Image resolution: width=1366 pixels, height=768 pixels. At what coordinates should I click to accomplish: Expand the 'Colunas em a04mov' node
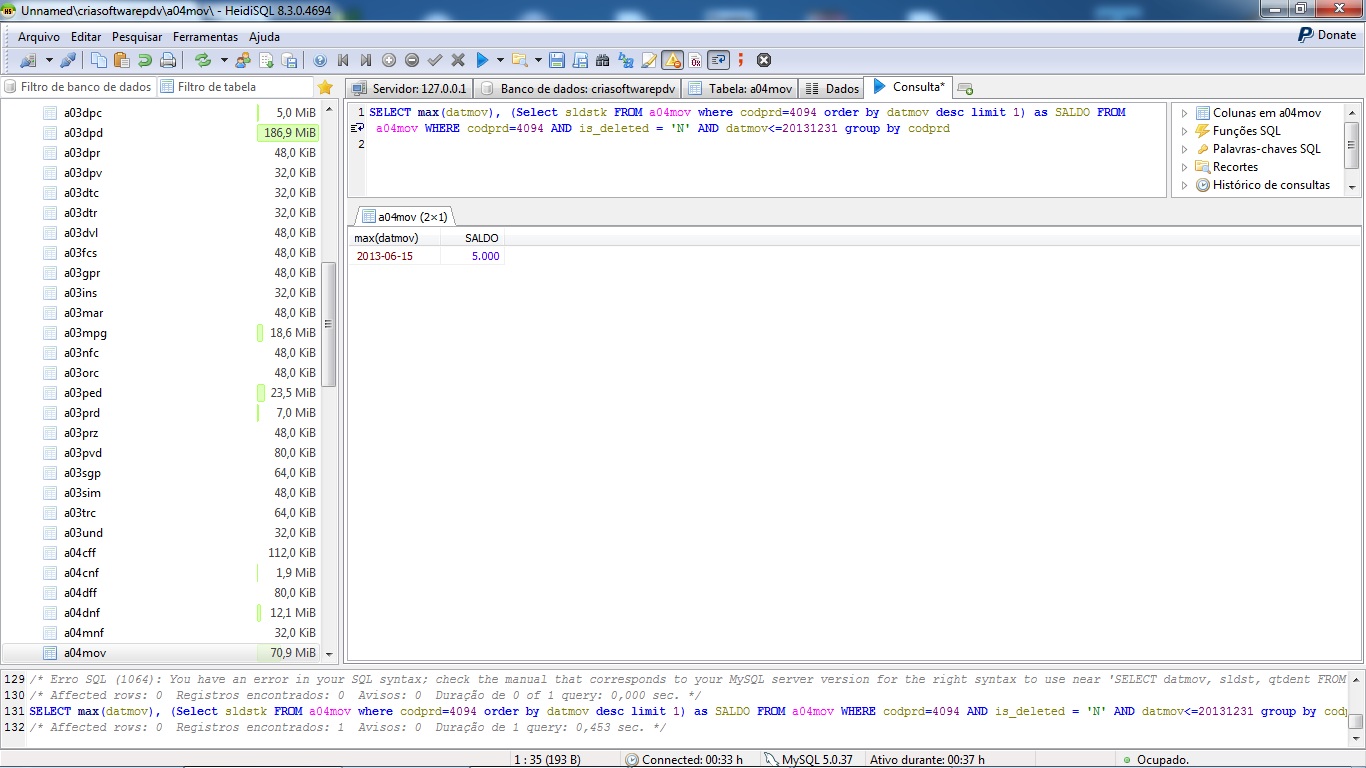pyautogui.click(x=1185, y=113)
